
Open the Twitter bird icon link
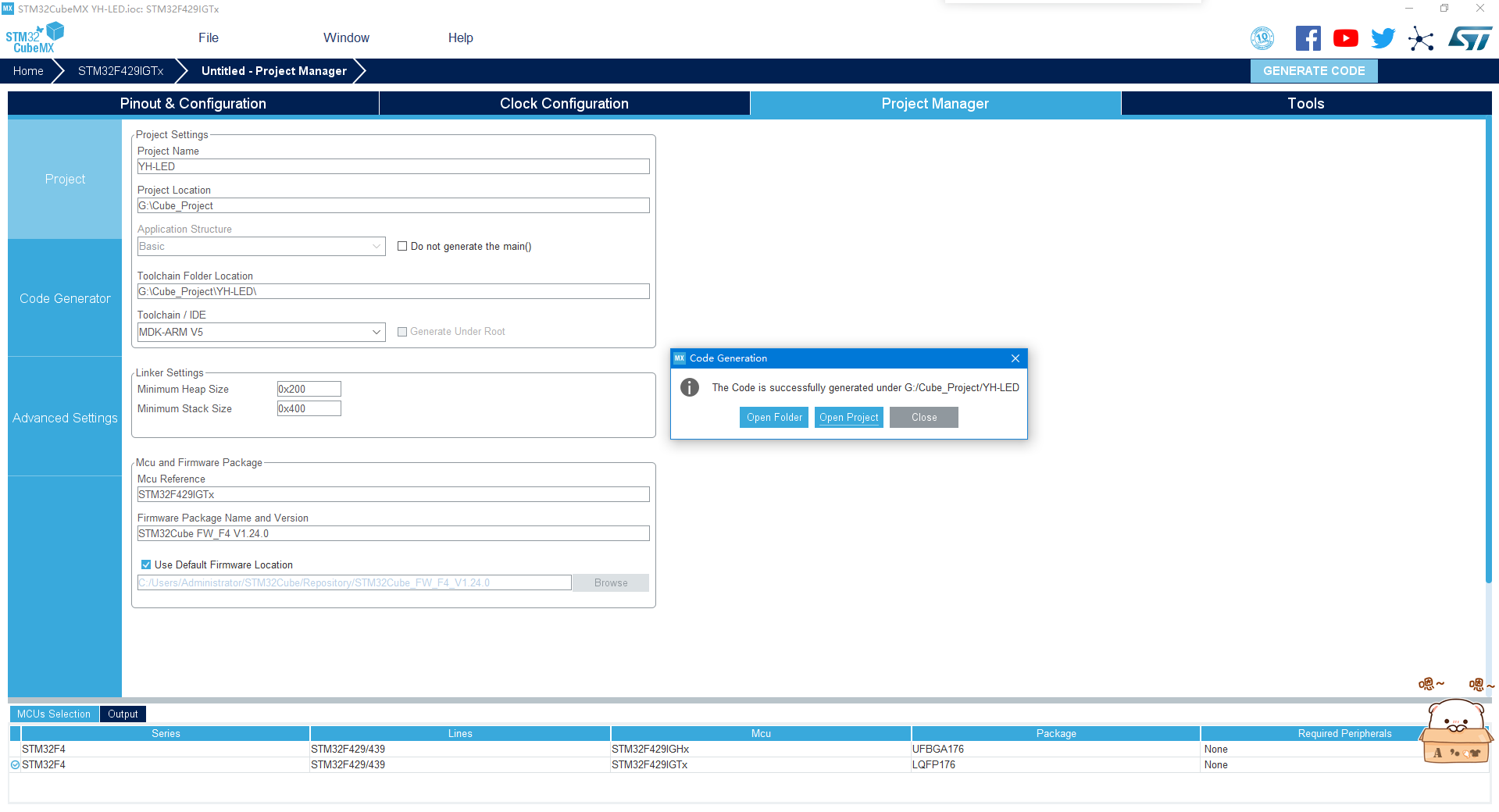(x=1383, y=38)
